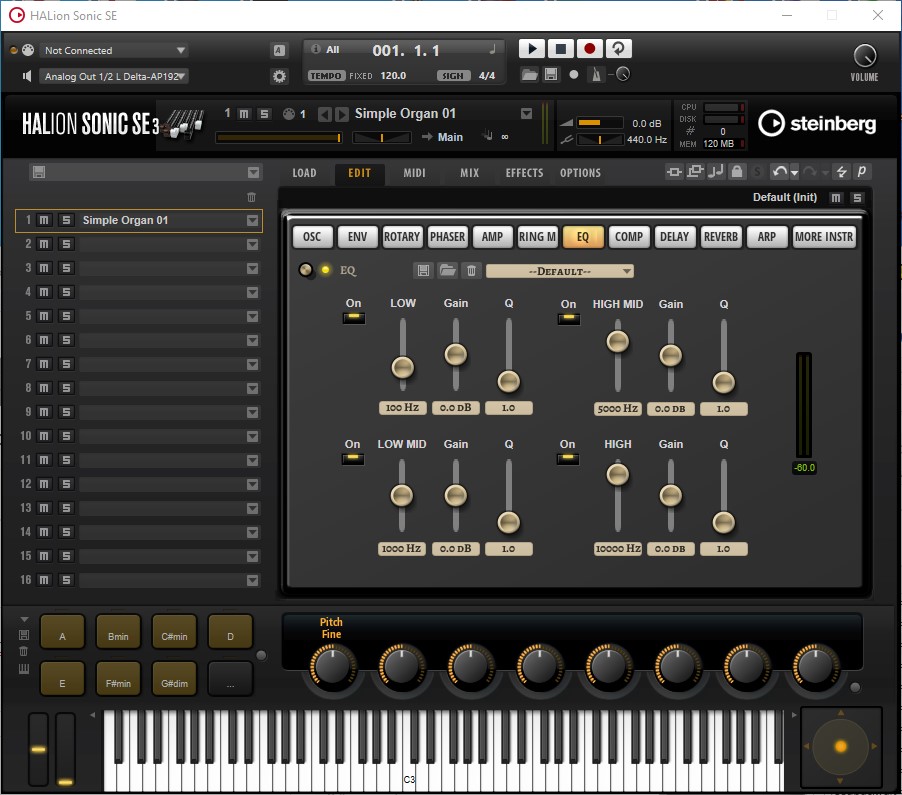The width and height of the screenshot is (902, 795).
Task: Load an EQ preset with folder icon
Action: pyautogui.click(x=448, y=270)
